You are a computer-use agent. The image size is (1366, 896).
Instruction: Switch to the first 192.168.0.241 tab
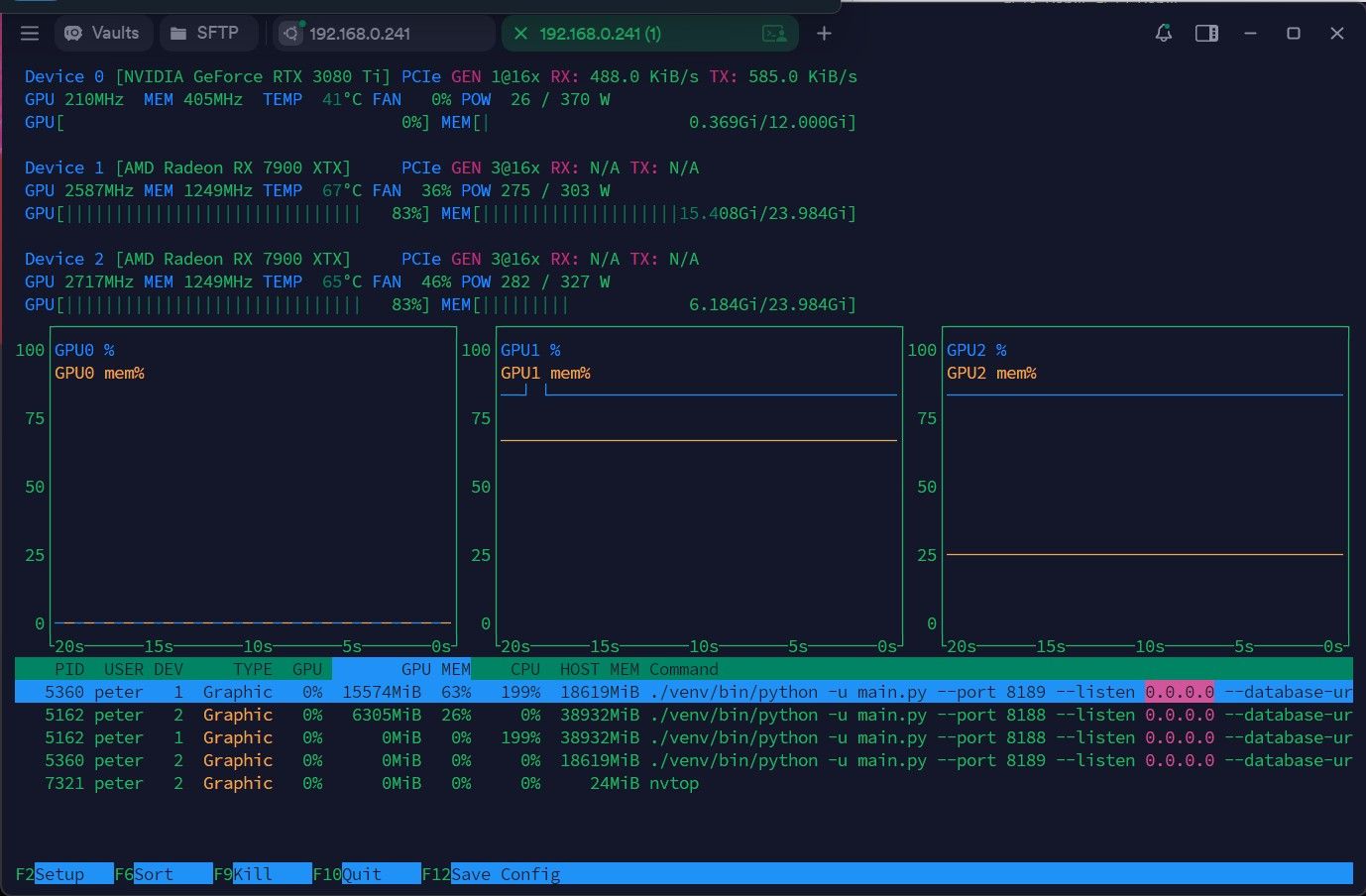384,34
